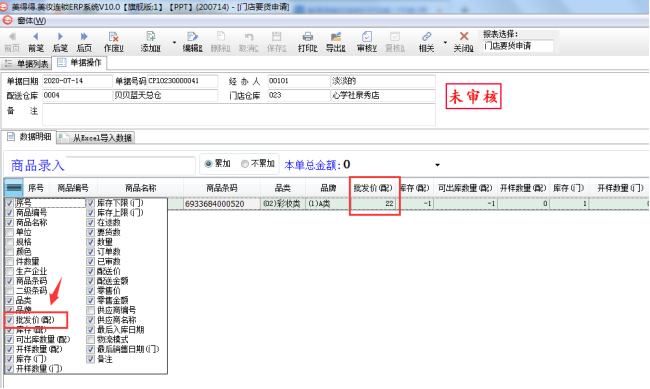Click the grid column chooser icon
Viewport: 650px width, 389px height.
[14, 188]
